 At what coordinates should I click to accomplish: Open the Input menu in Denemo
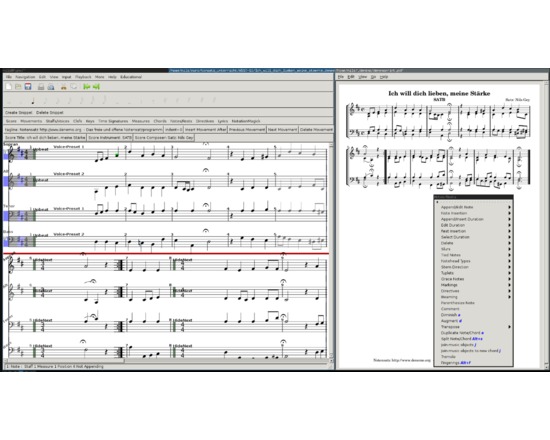click(66, 77)
